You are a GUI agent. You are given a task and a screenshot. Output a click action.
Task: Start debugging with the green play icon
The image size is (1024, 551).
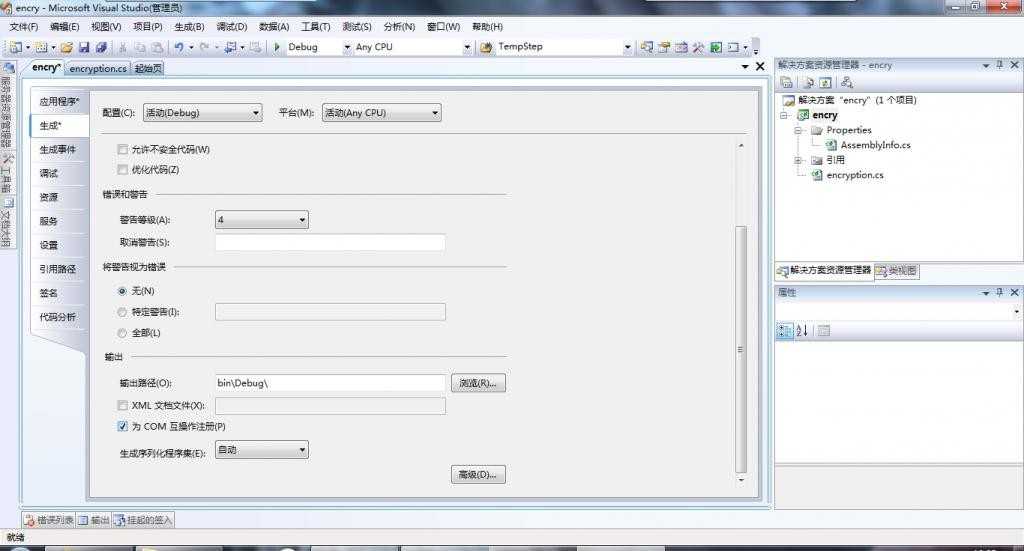pyautogui.click(x=277, y=47)
